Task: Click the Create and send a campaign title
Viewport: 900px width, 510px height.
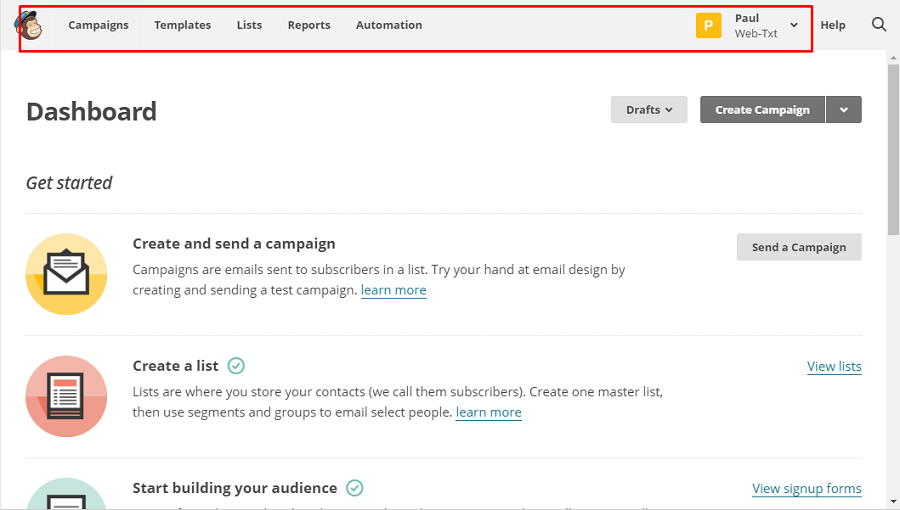Action: (x=234, y=244)
